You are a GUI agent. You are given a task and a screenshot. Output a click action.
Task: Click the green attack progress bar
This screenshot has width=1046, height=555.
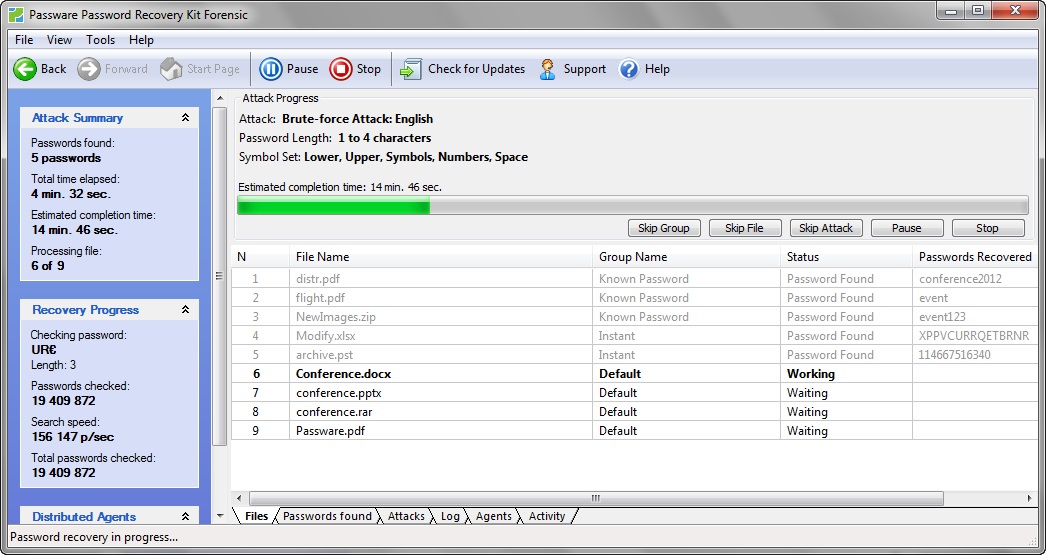632,205
